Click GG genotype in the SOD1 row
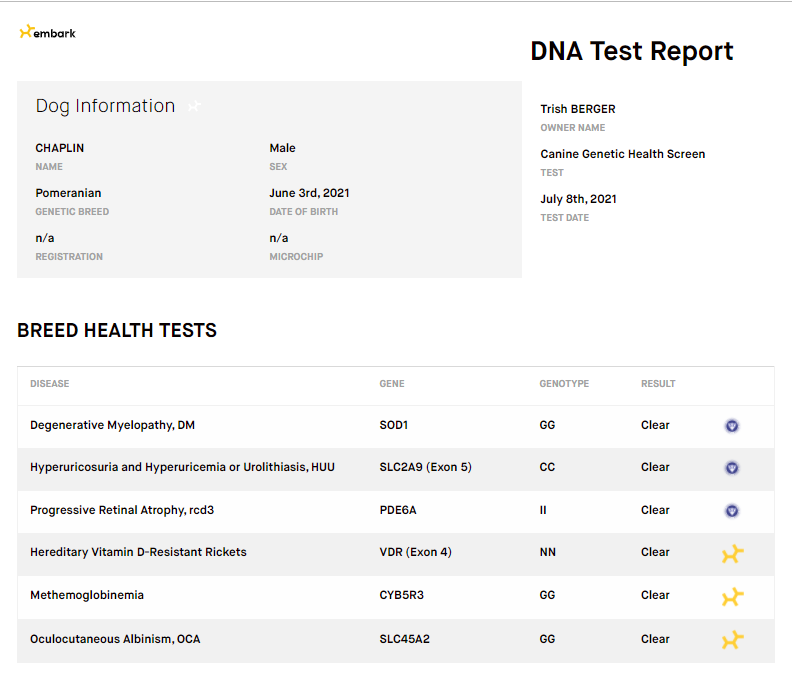The image size is (792, 680). click(x=547, y=425)
